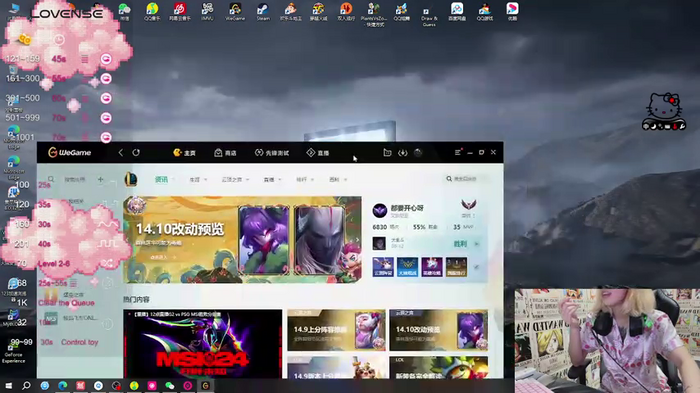The height and width of the screenshot is (393, 700).
Task: Open the 14.9上分阵容 article card
Action: coord(336,330)
